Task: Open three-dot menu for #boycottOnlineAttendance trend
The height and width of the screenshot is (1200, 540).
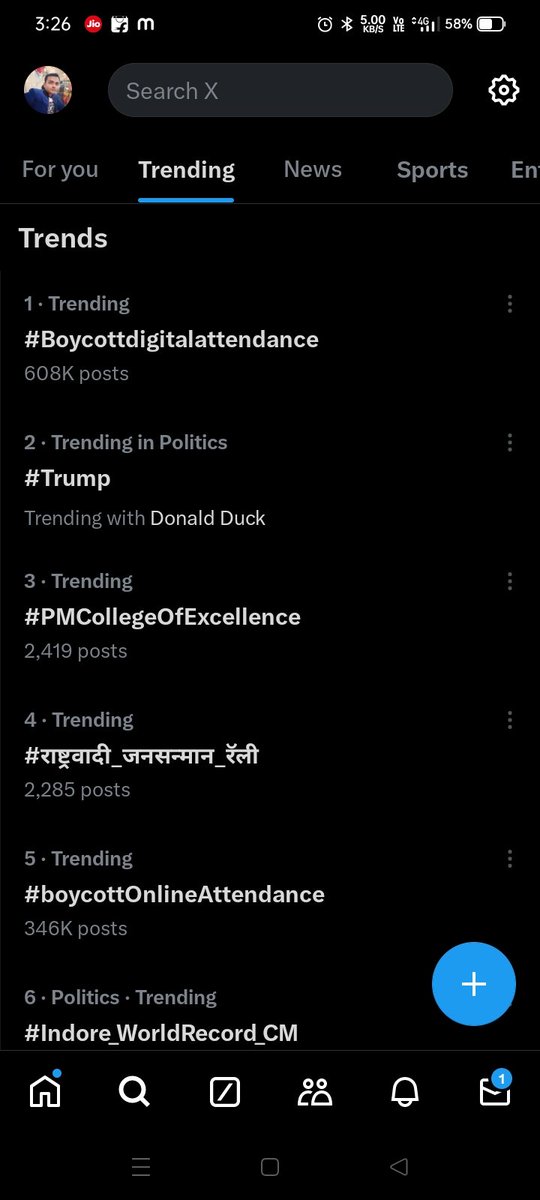Action: pos(510,859)
